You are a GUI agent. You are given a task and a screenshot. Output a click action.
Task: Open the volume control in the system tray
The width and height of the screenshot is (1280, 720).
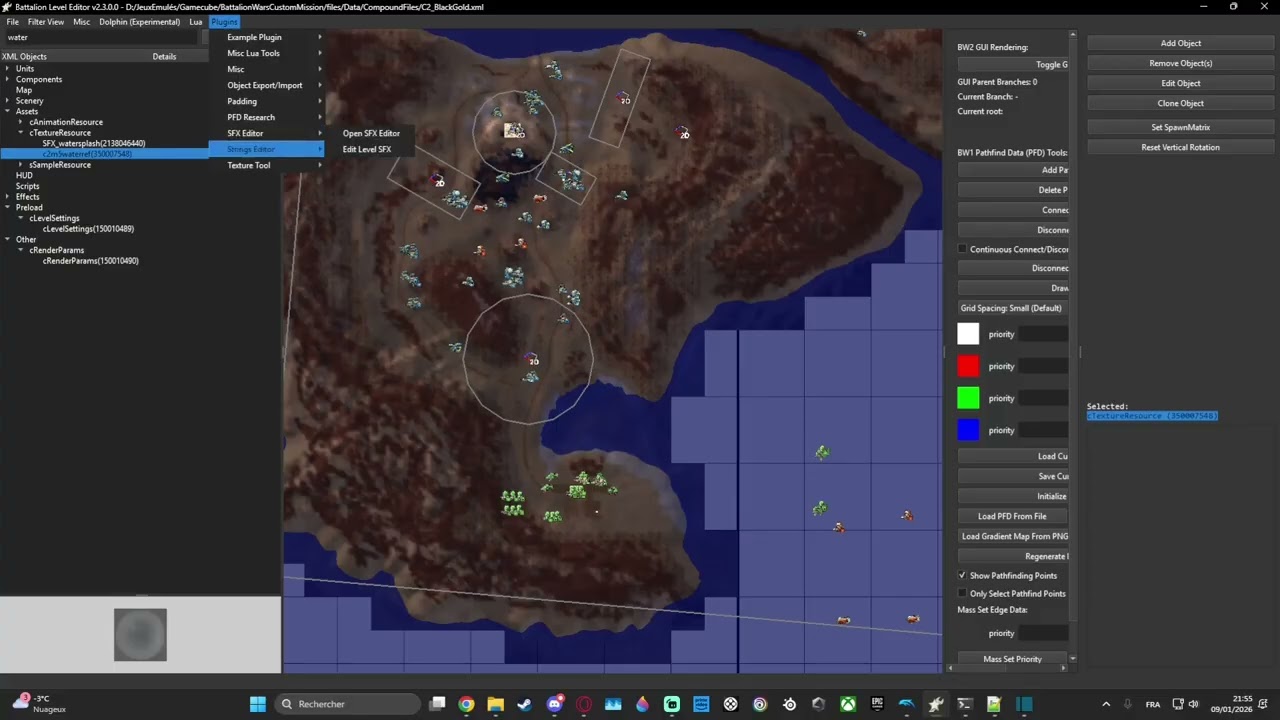pos(1196,704)
